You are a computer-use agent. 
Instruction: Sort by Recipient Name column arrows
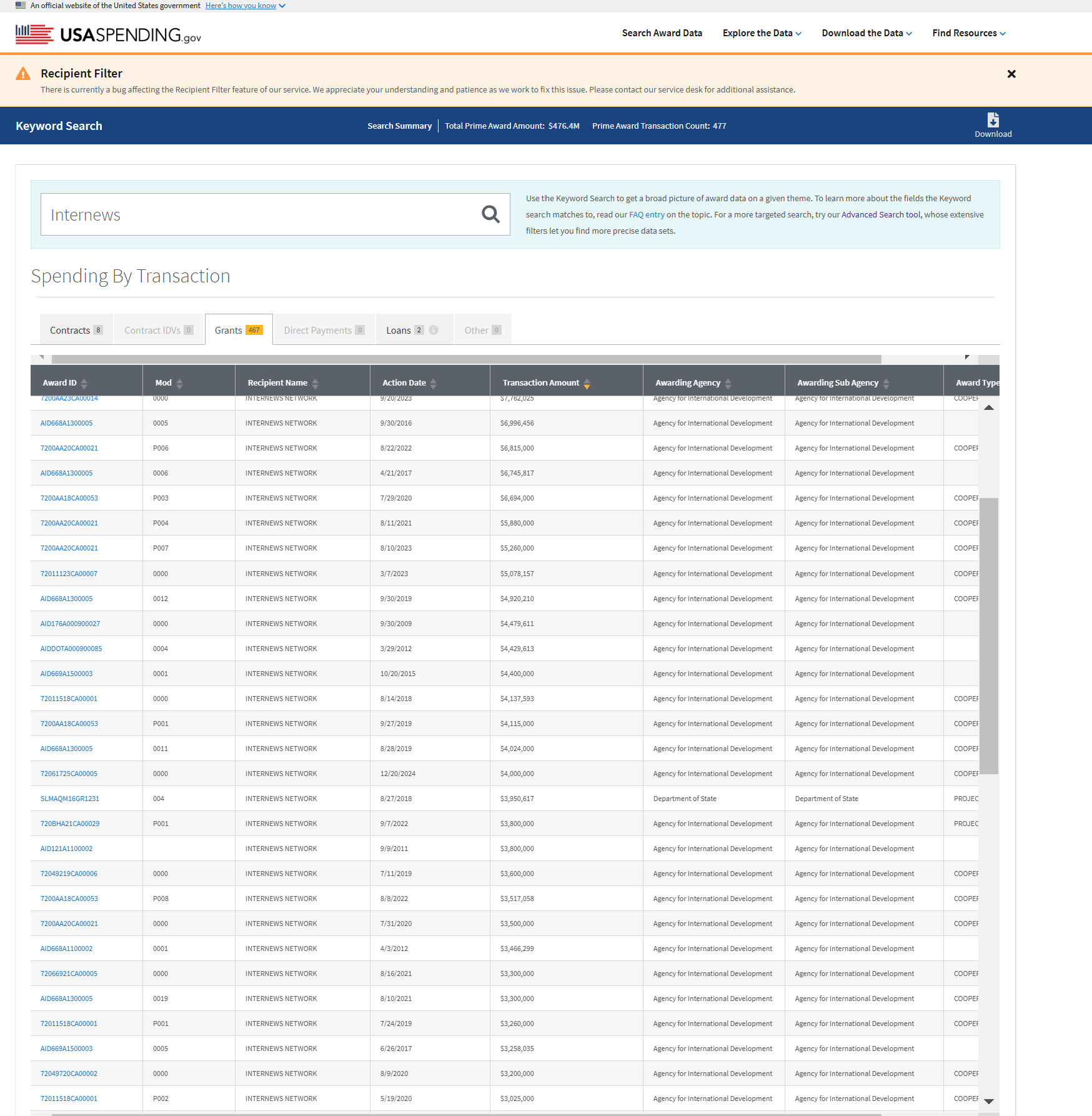[315, 383]
